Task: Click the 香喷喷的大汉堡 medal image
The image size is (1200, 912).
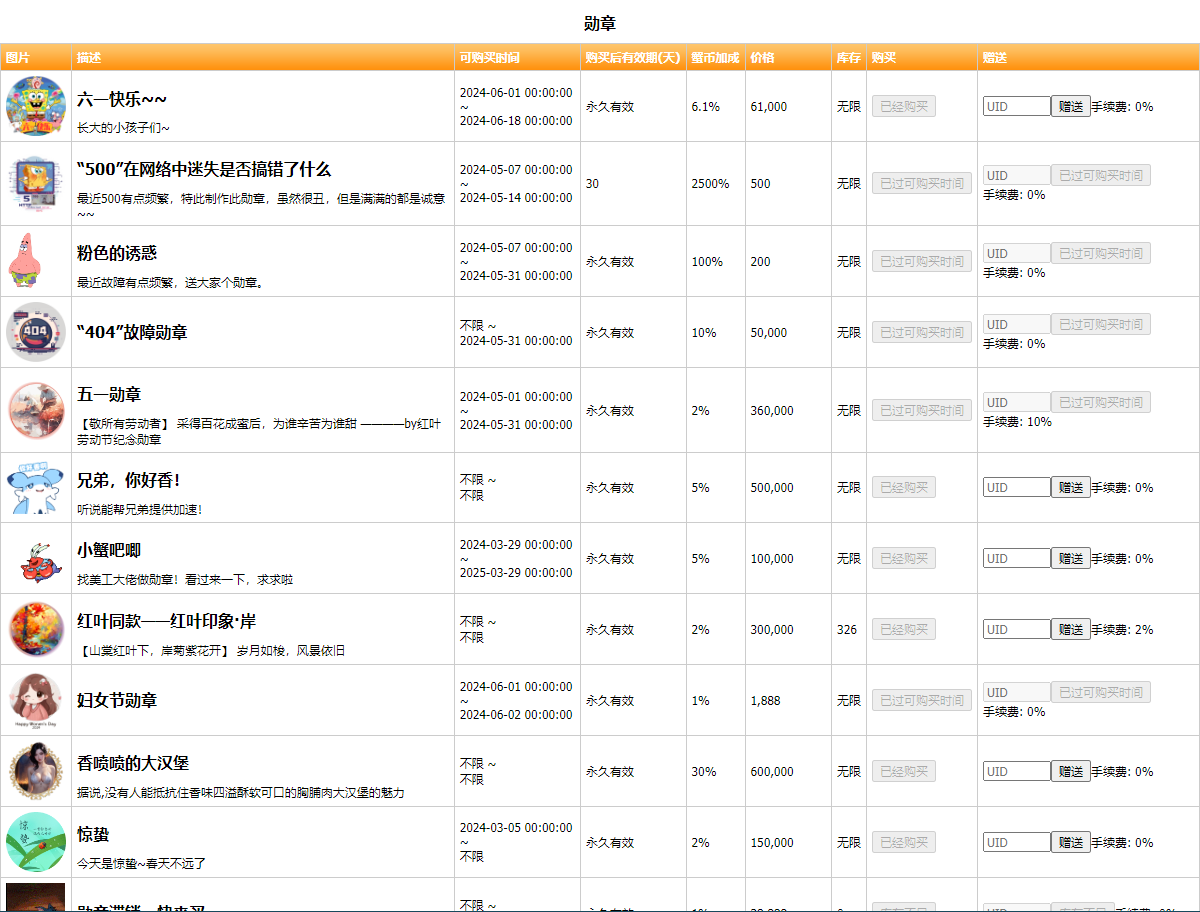Action: pyautogui.click(x=35, y=771)
